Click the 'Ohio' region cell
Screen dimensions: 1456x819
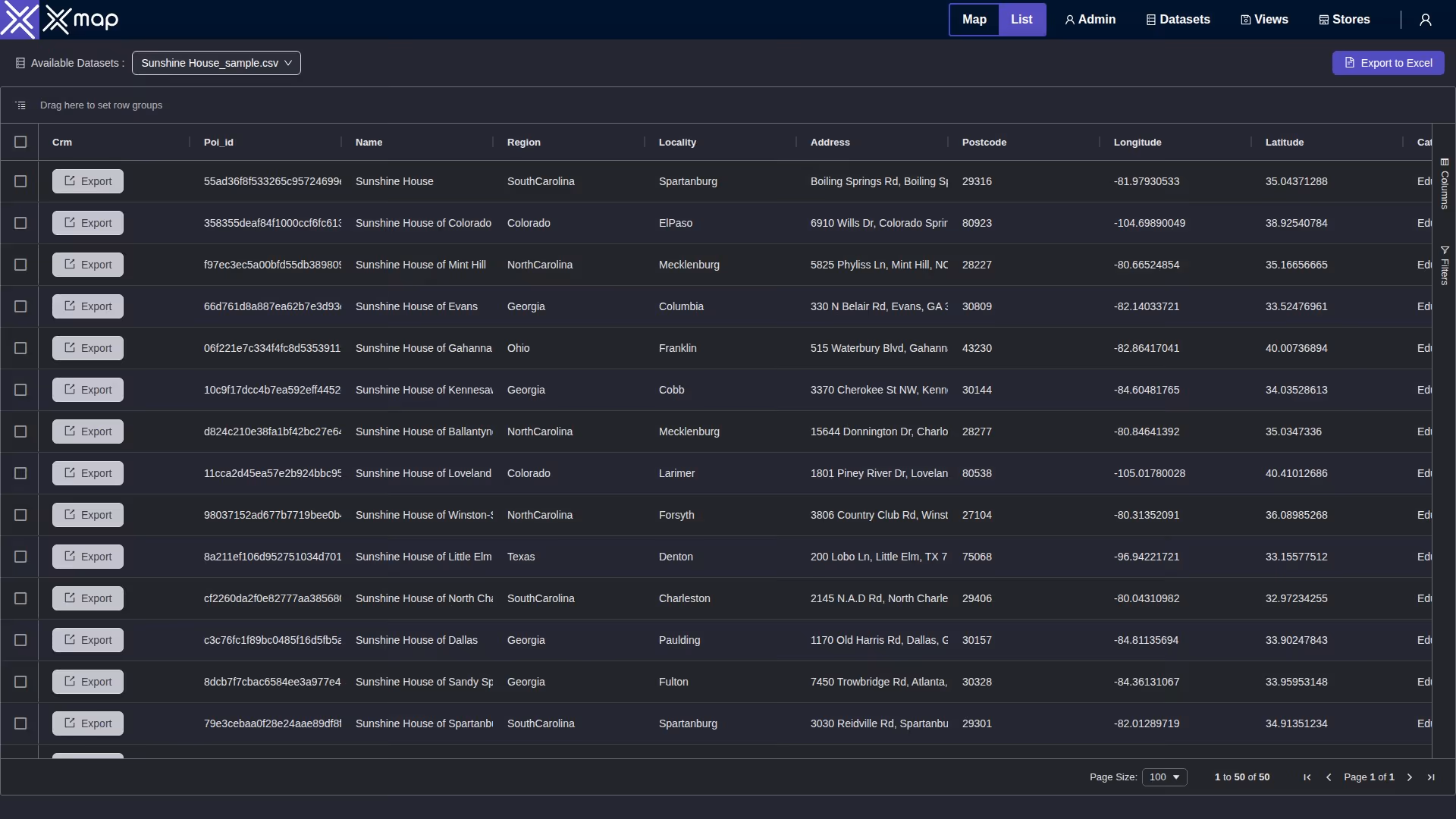[519, 348]
